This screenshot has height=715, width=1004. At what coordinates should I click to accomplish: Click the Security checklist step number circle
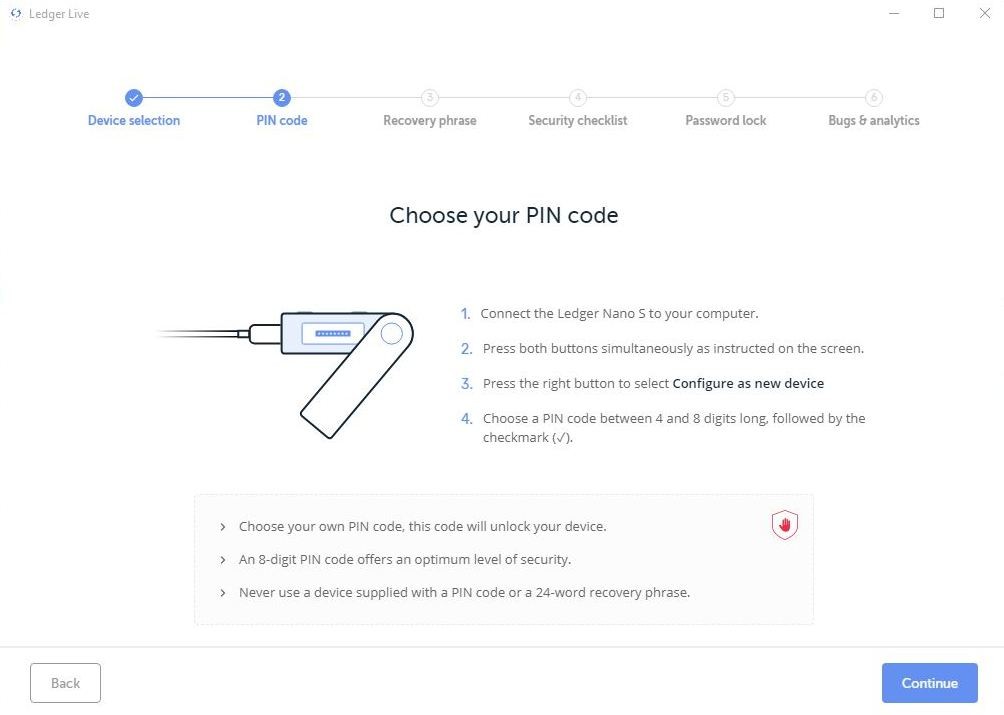[578, 97]
